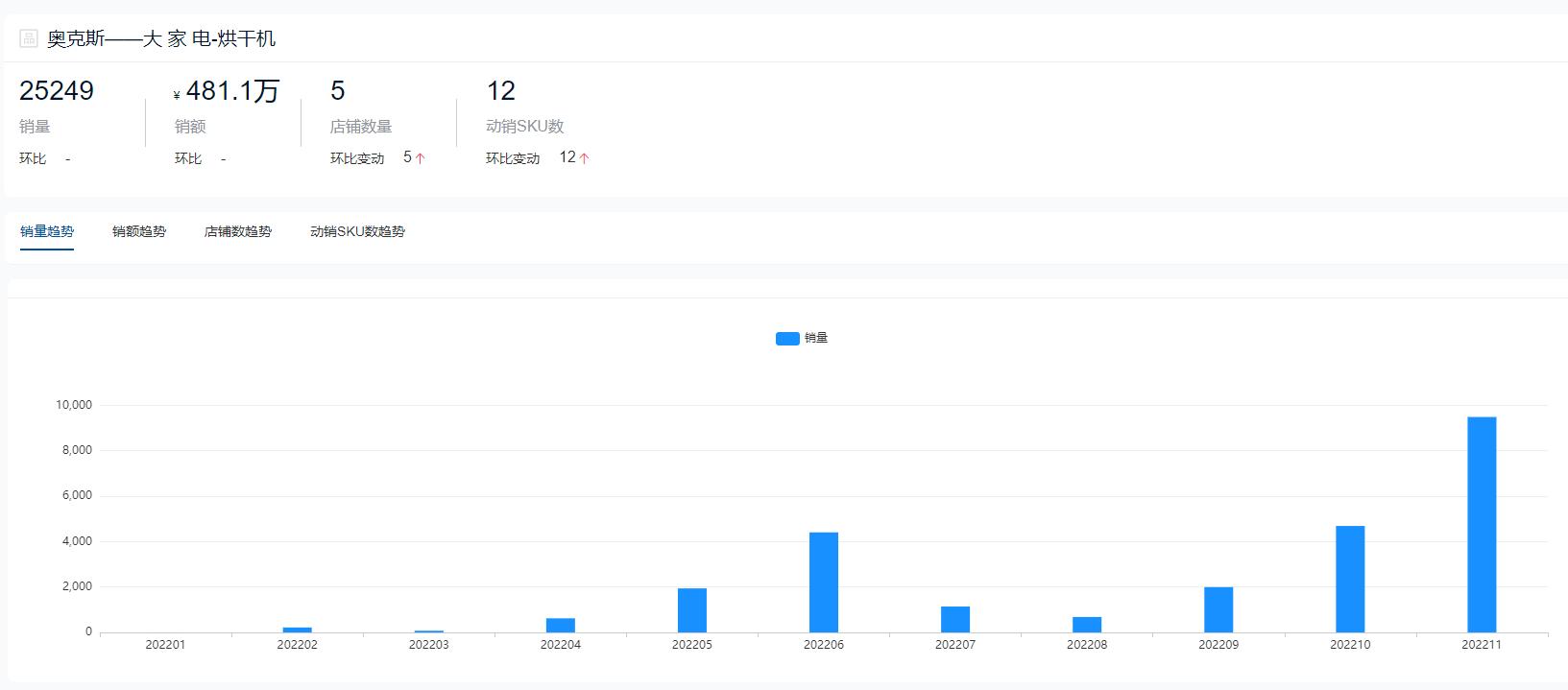The width and height of the screenshot is (1568, 690).
Task: Click the SKU count value 12
Action: 501,91
